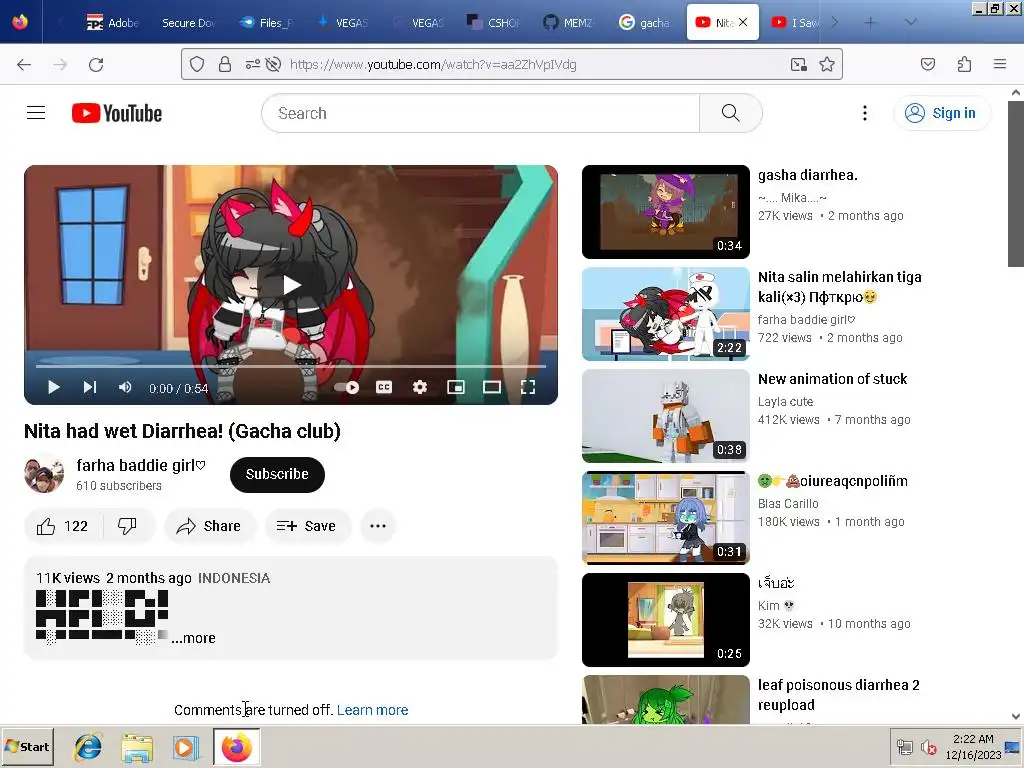Open Firefox extensions puzzle icon
Viewport: 1024px width, 768px height.
[x=964, y=64]
